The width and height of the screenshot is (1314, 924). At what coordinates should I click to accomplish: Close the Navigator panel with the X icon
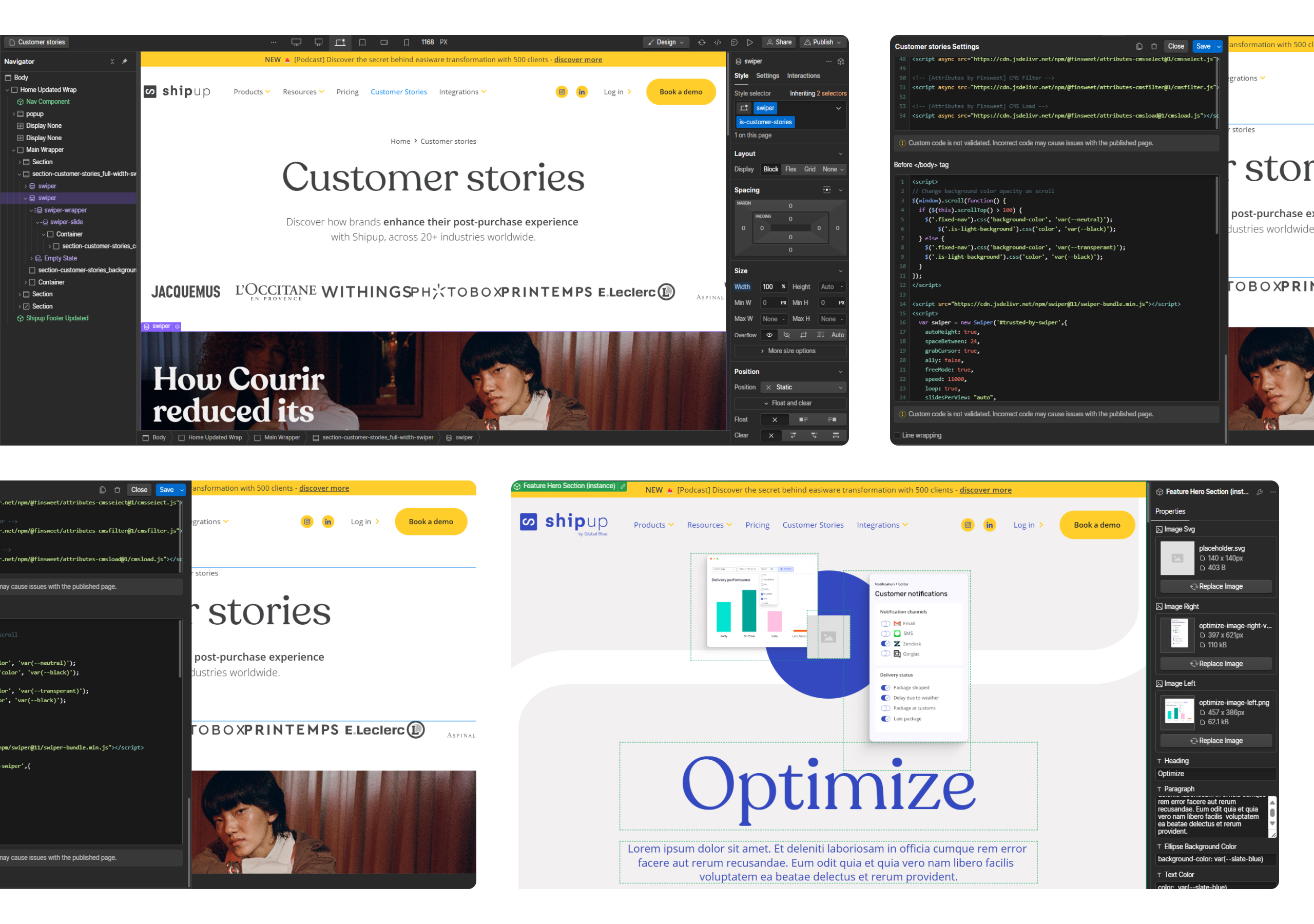(x=112, y=61)
